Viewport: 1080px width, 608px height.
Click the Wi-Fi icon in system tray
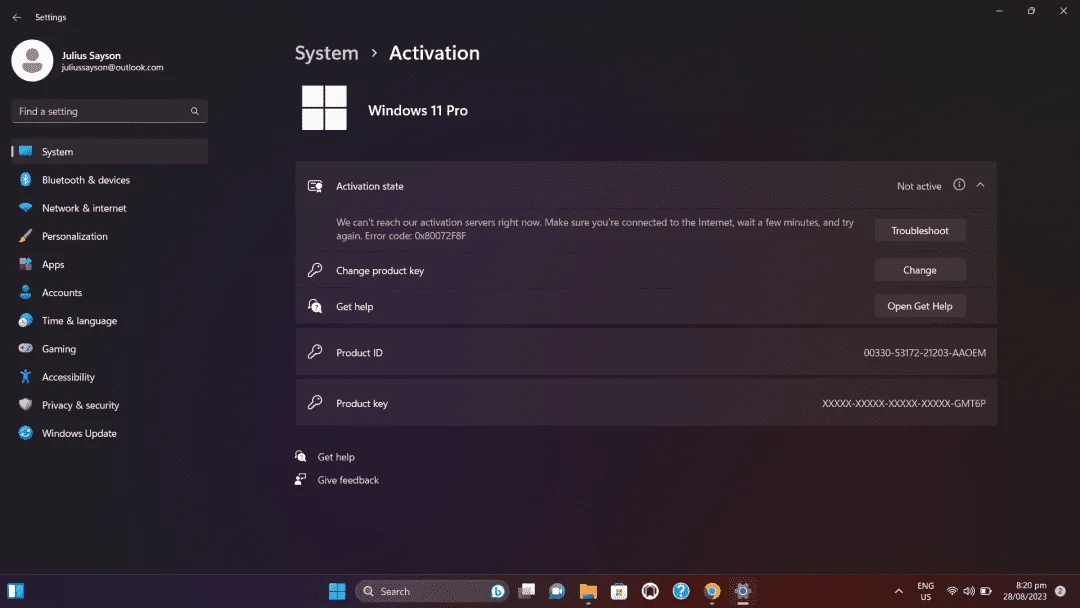952,591
